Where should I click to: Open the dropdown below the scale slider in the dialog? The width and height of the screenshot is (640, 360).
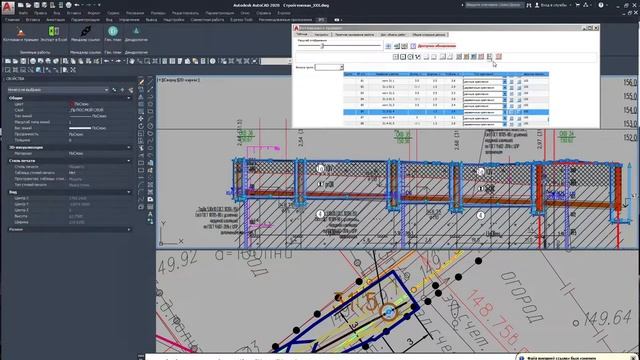pos(329,67)
